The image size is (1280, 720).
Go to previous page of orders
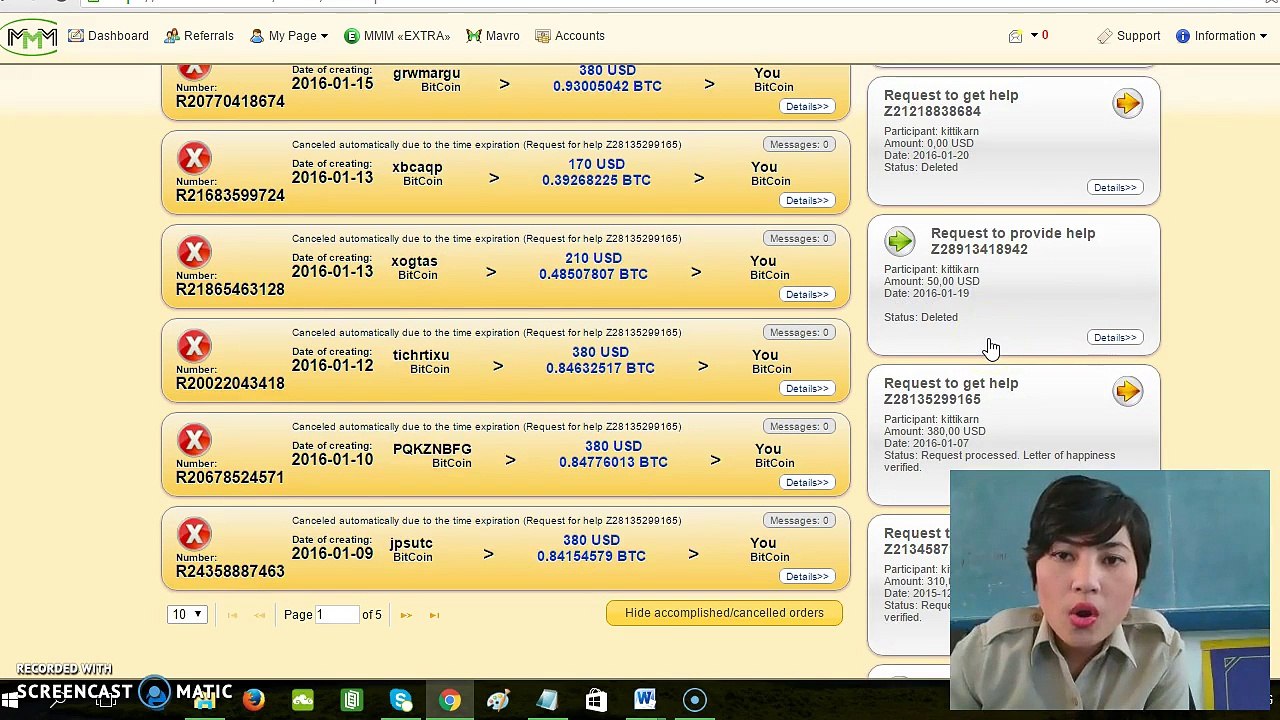point(259,615)
